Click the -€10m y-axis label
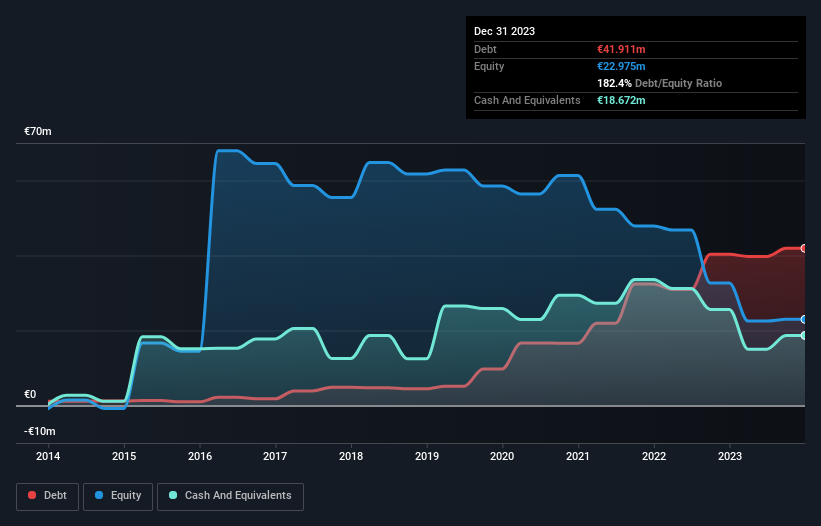 click(40, 431)
